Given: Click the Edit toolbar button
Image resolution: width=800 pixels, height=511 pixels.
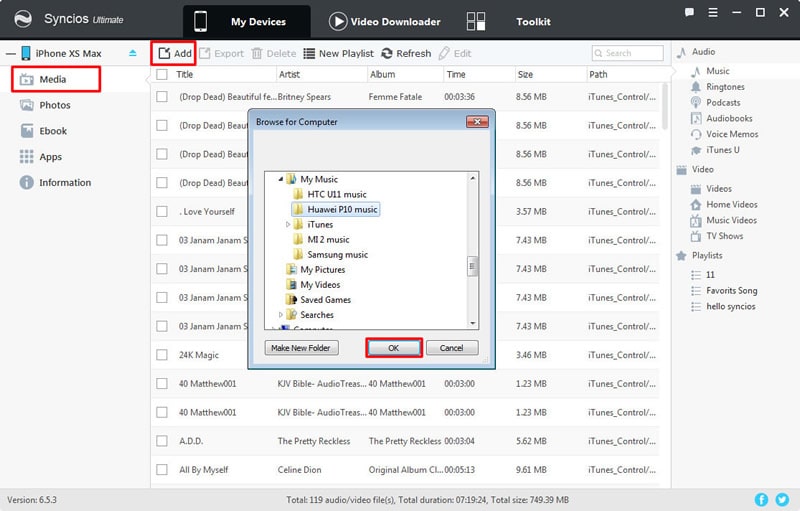Looking at the screenshot, I should click(455, 53).
